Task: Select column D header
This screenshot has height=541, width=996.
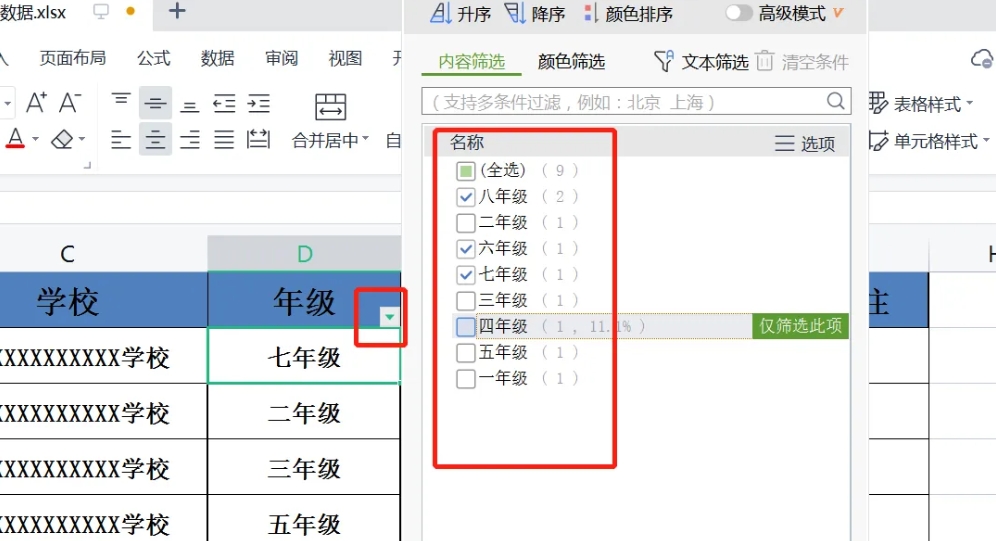Action: pyautogui.click(x=304, y=254)
